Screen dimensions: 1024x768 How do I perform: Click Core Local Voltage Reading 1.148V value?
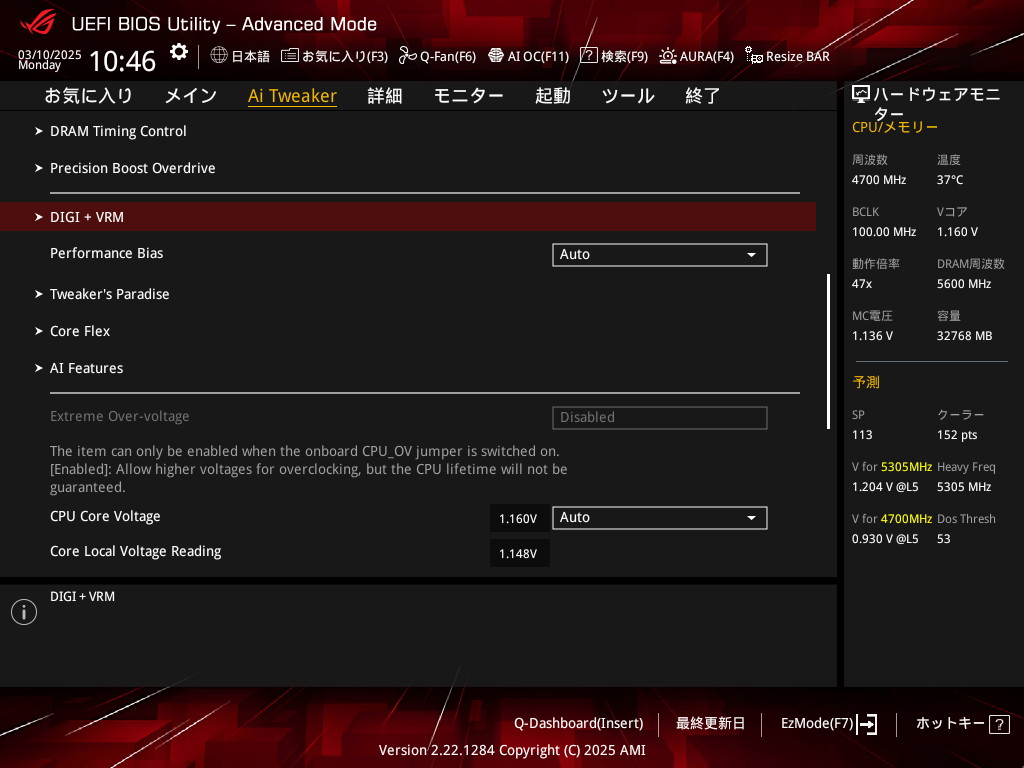[x=519, y=554]
